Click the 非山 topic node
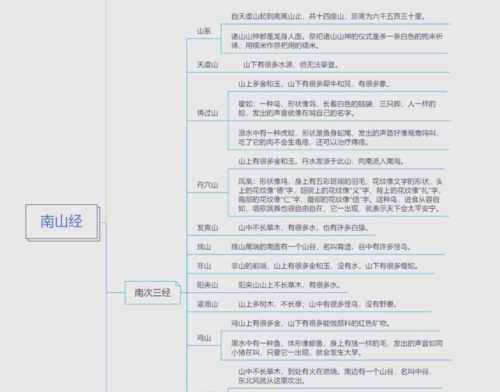The height and width of the screenshot is (392, 500). pos(204,266)
